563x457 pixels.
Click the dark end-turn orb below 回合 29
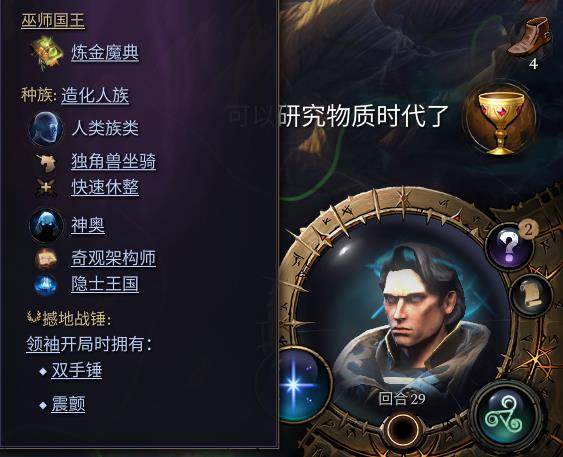click(402, 429)
